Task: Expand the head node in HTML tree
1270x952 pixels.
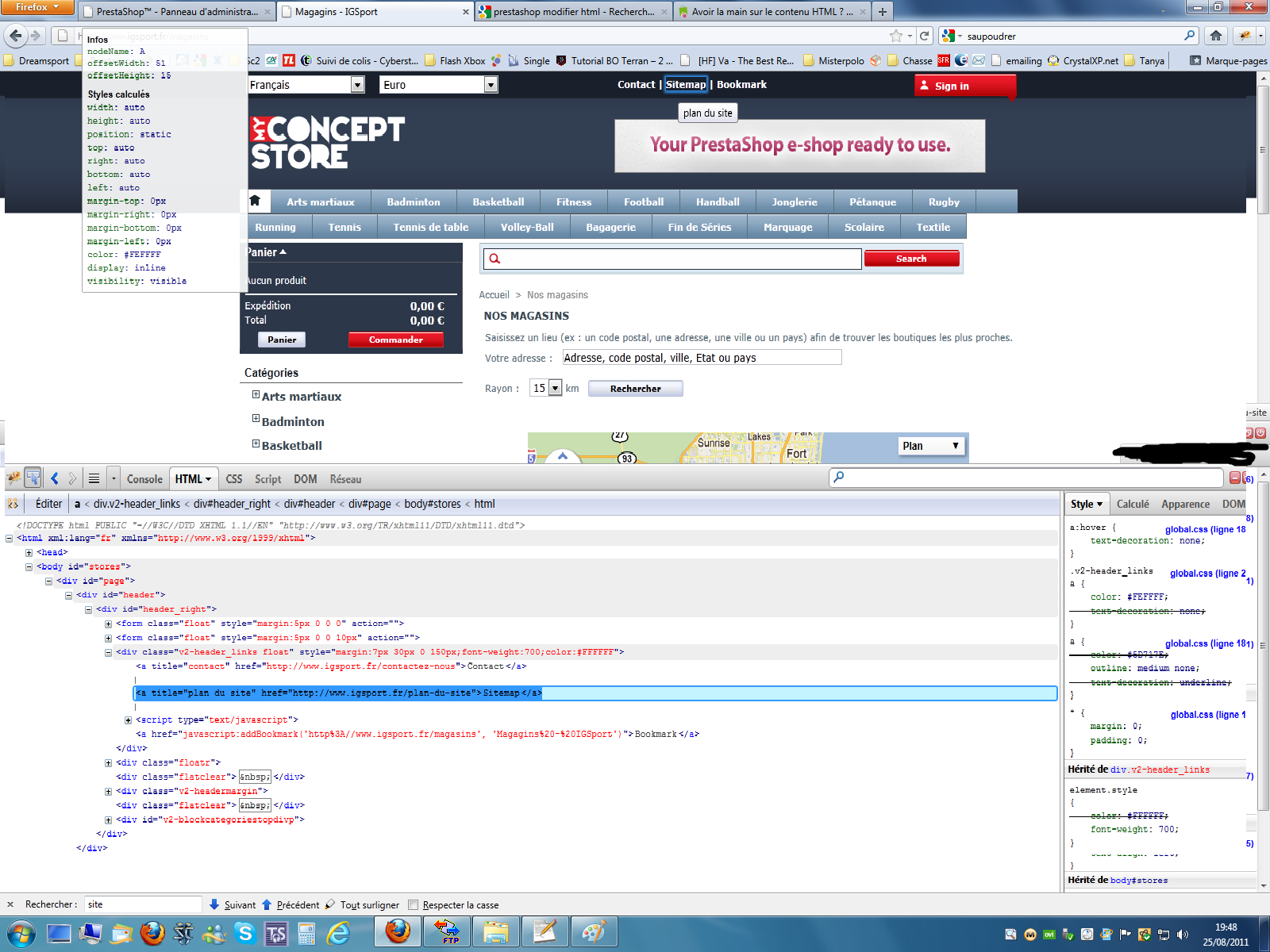Action: (29, 552)
